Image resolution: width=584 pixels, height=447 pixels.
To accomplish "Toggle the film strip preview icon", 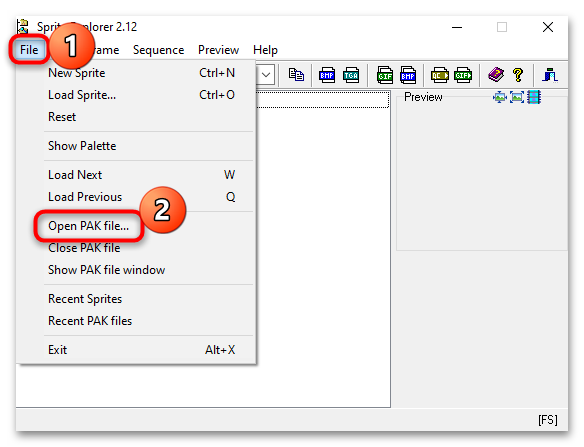I will click(534, 97).
